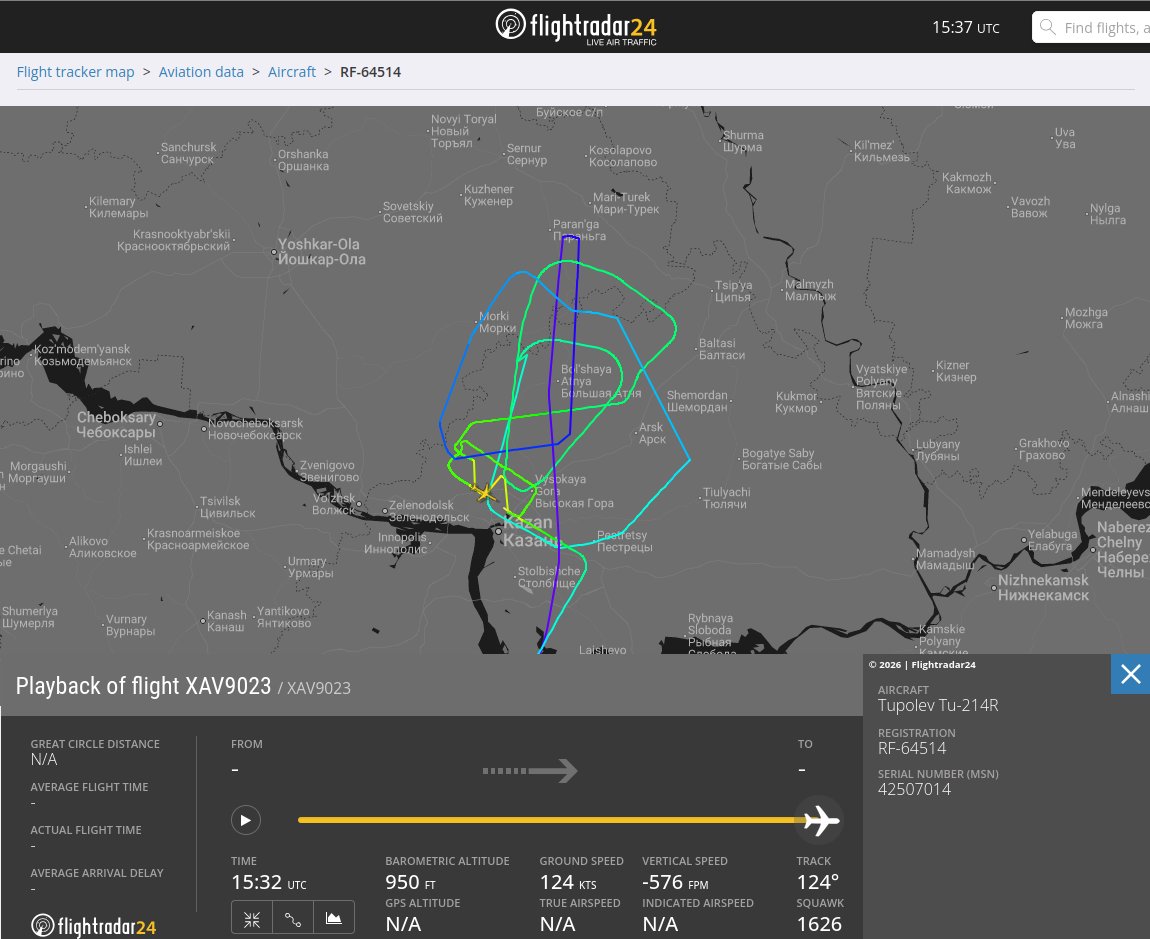Click the RF-64514 breadcrumb text
Screen dimensions: 1150x939
370,72
